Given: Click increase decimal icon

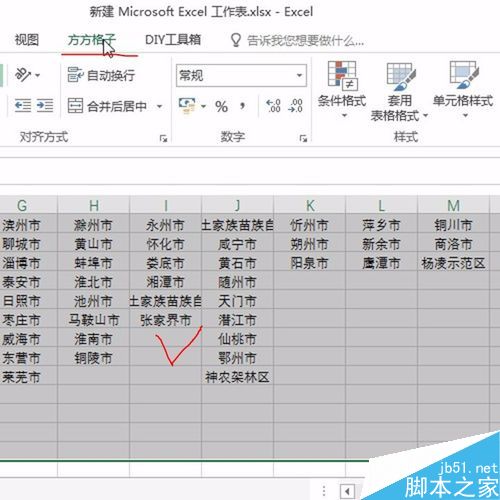Looking at the screenshot, I should [274, 106].
